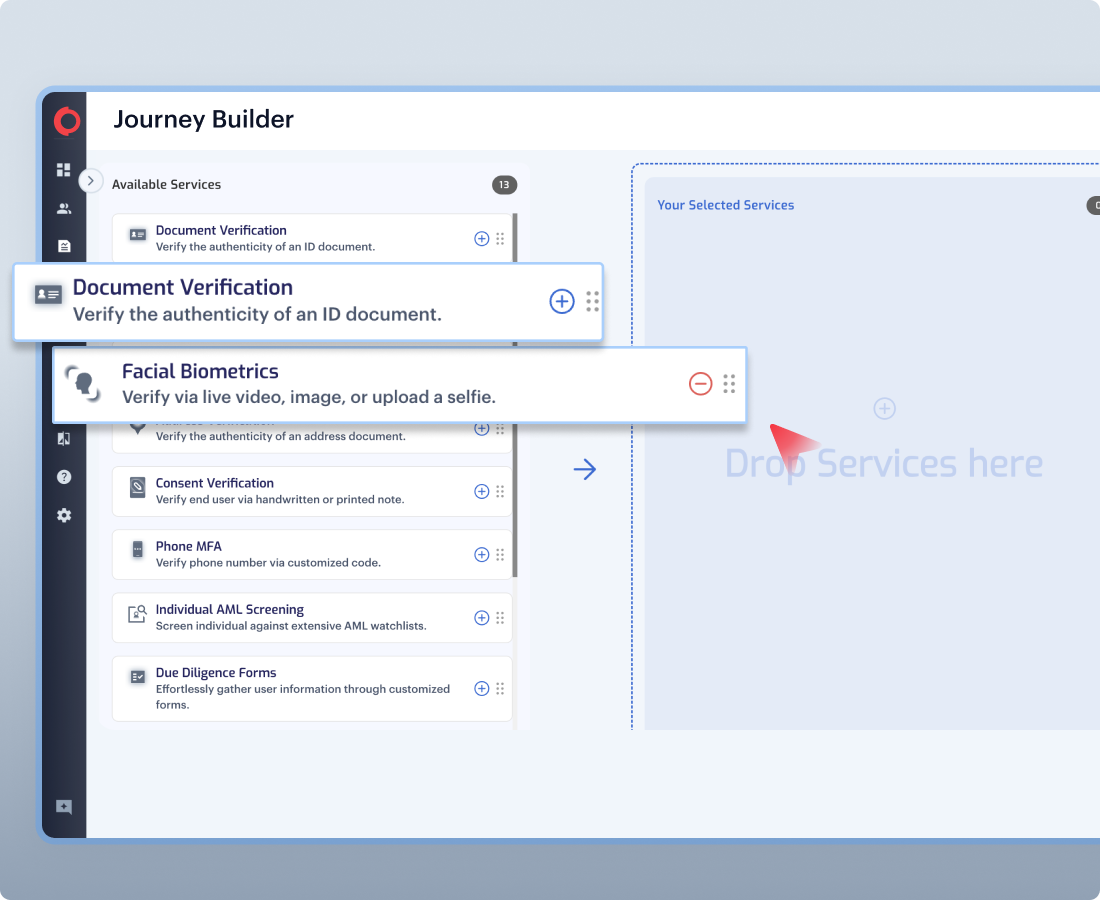This screenshot has height=900, width=1100.
Task: Select the Consent Verification service title
Action: pyautogui.click(x=214, y=483)
